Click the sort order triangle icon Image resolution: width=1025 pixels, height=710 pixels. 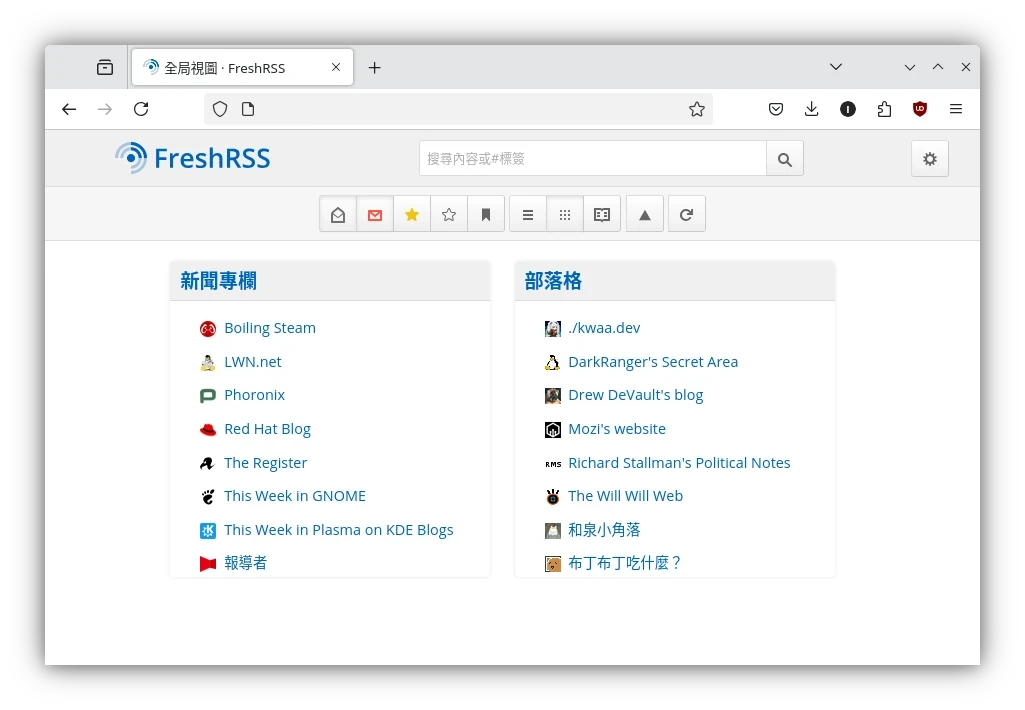645,214
